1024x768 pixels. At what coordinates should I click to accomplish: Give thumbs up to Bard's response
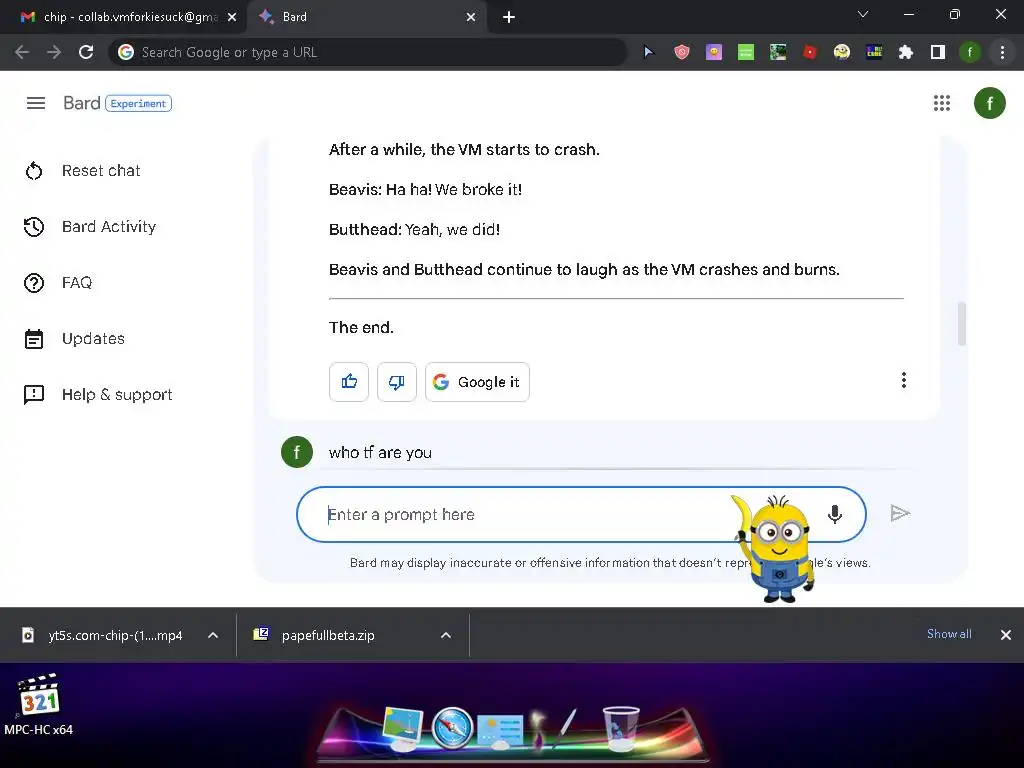(x=349, y=382)
